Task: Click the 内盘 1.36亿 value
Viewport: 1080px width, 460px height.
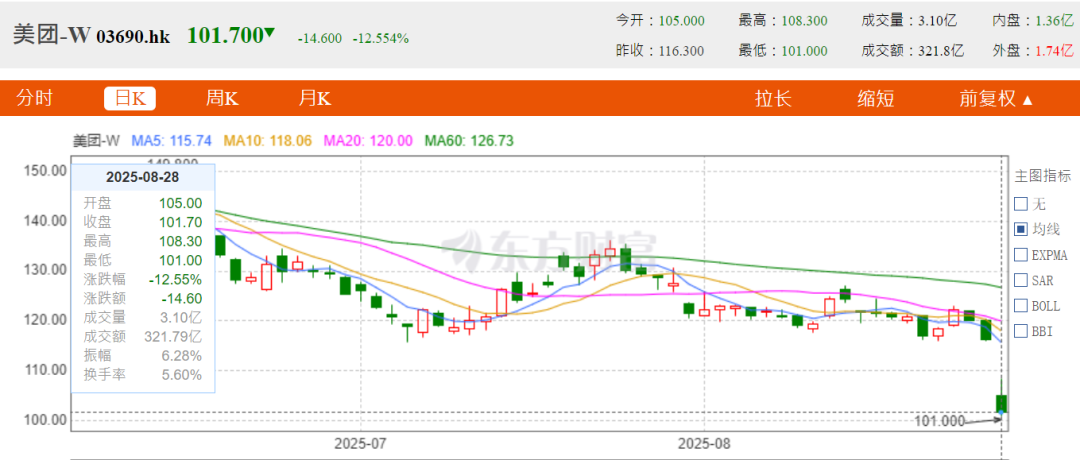Action: click(x=1055, y=21)
